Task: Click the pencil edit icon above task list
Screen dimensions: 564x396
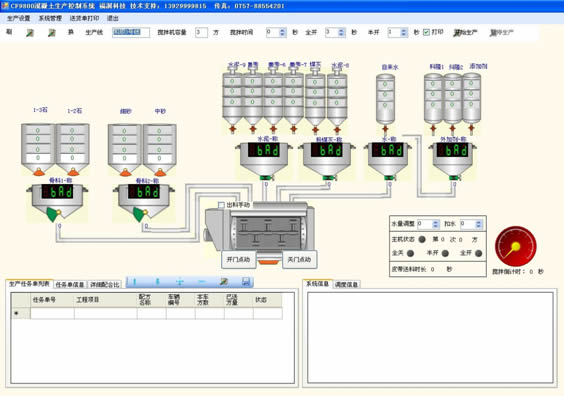Action: (x=224, y=282)
